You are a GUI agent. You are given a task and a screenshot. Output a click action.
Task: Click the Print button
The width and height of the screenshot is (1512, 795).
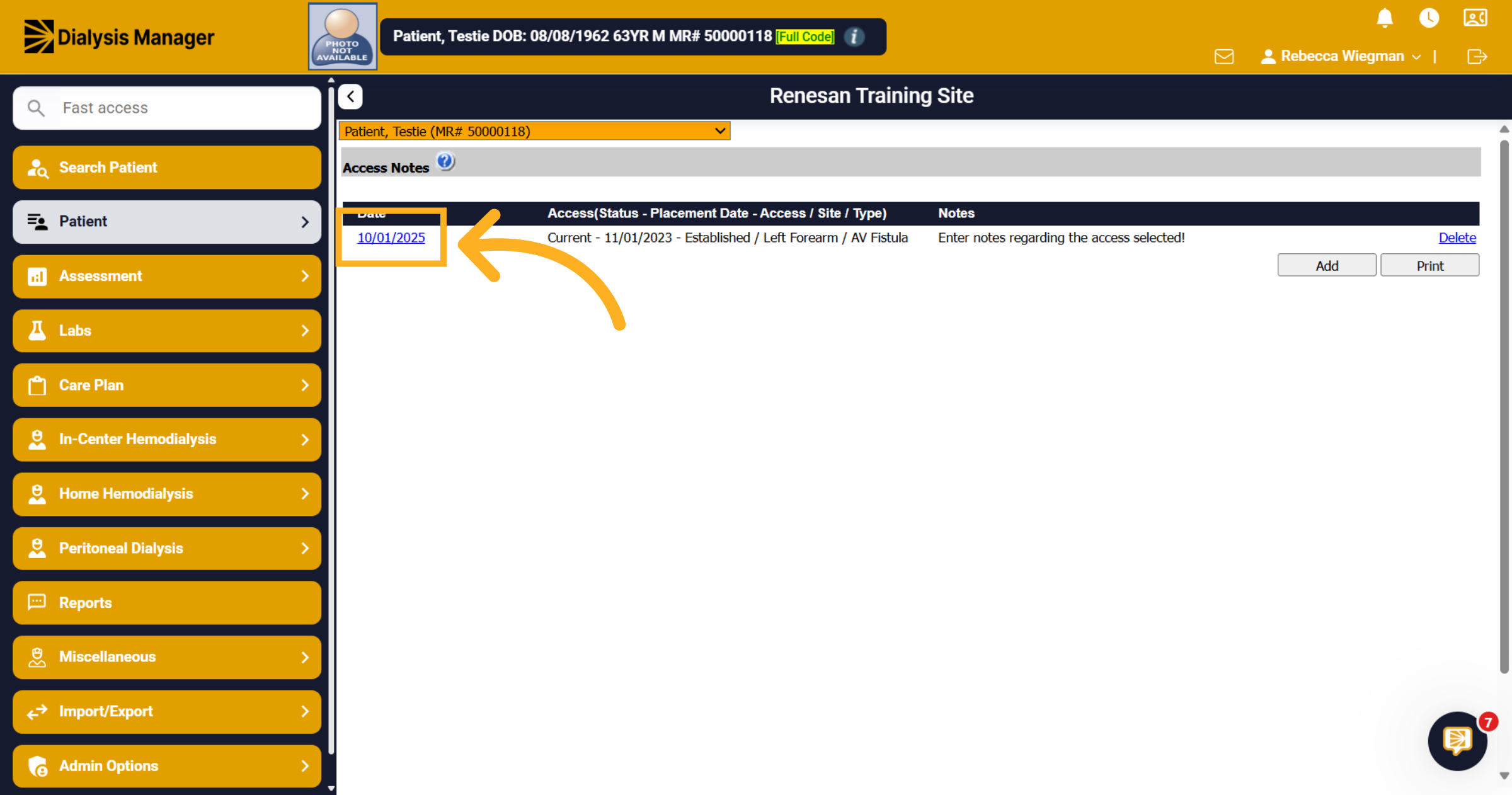[1430, 265]
